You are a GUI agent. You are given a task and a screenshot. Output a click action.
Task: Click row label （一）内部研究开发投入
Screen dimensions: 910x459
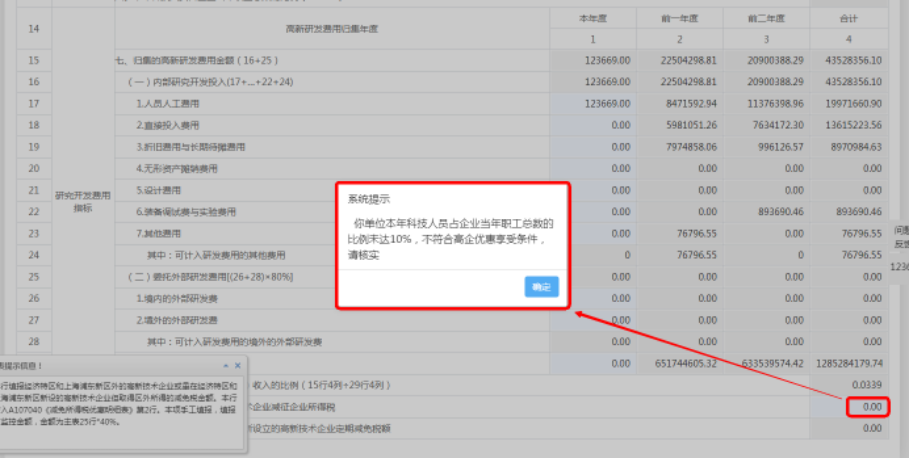[210, 82]
